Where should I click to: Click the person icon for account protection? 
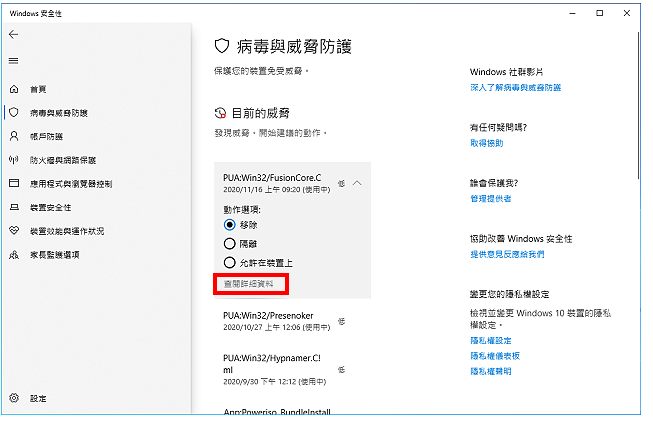(14, 136)
